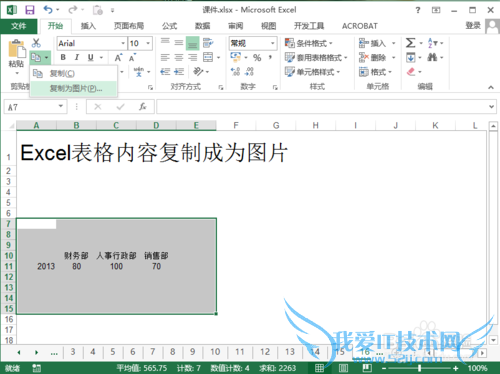Switch to Page Layout view icon
Screen dimensions: 500x374
click(x=343, y=368)
